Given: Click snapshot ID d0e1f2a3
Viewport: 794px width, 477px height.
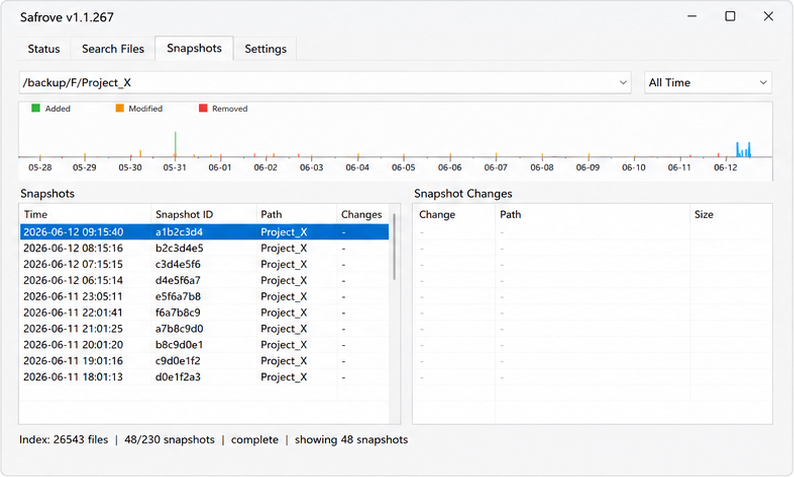Looking at the screenshot, I should [178, 377].
